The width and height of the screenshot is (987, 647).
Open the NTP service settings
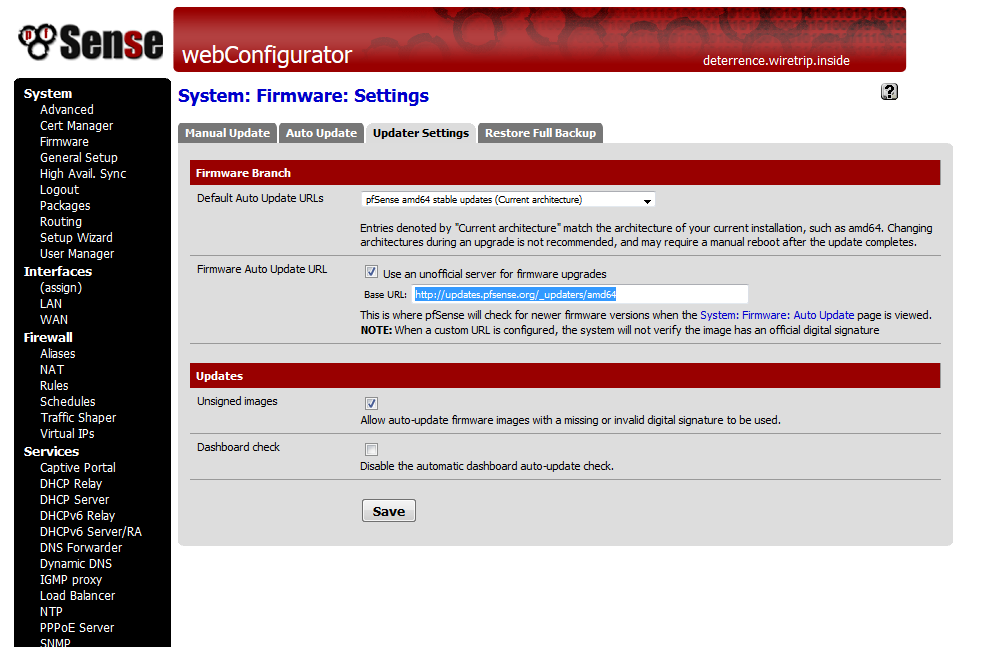[x=51, y=612]
